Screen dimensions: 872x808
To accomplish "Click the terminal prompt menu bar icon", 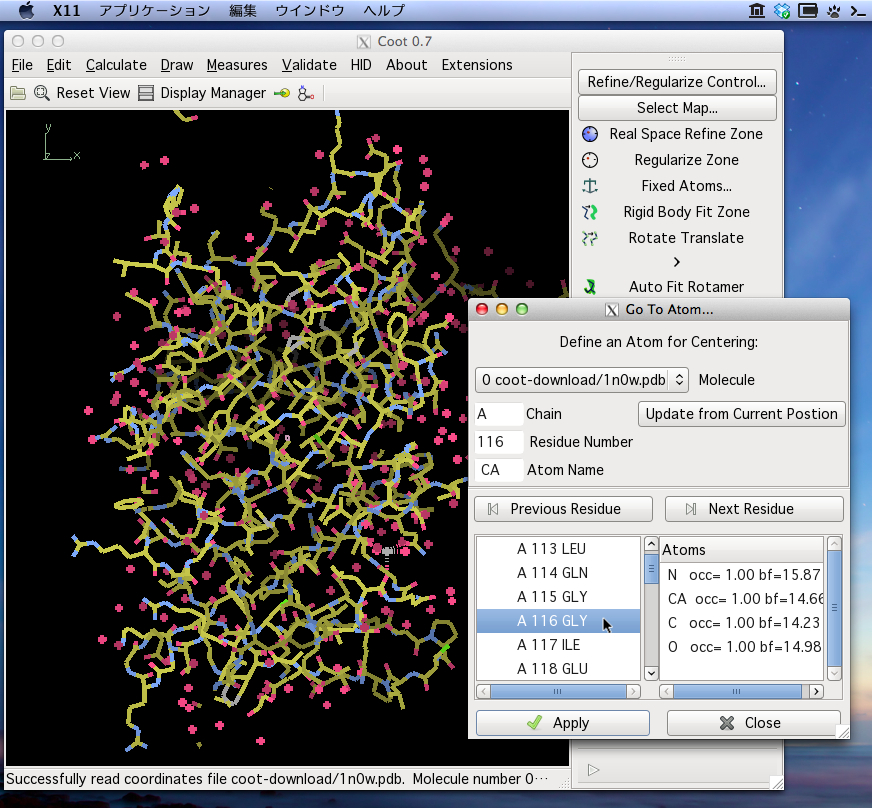I will (858, 11).
